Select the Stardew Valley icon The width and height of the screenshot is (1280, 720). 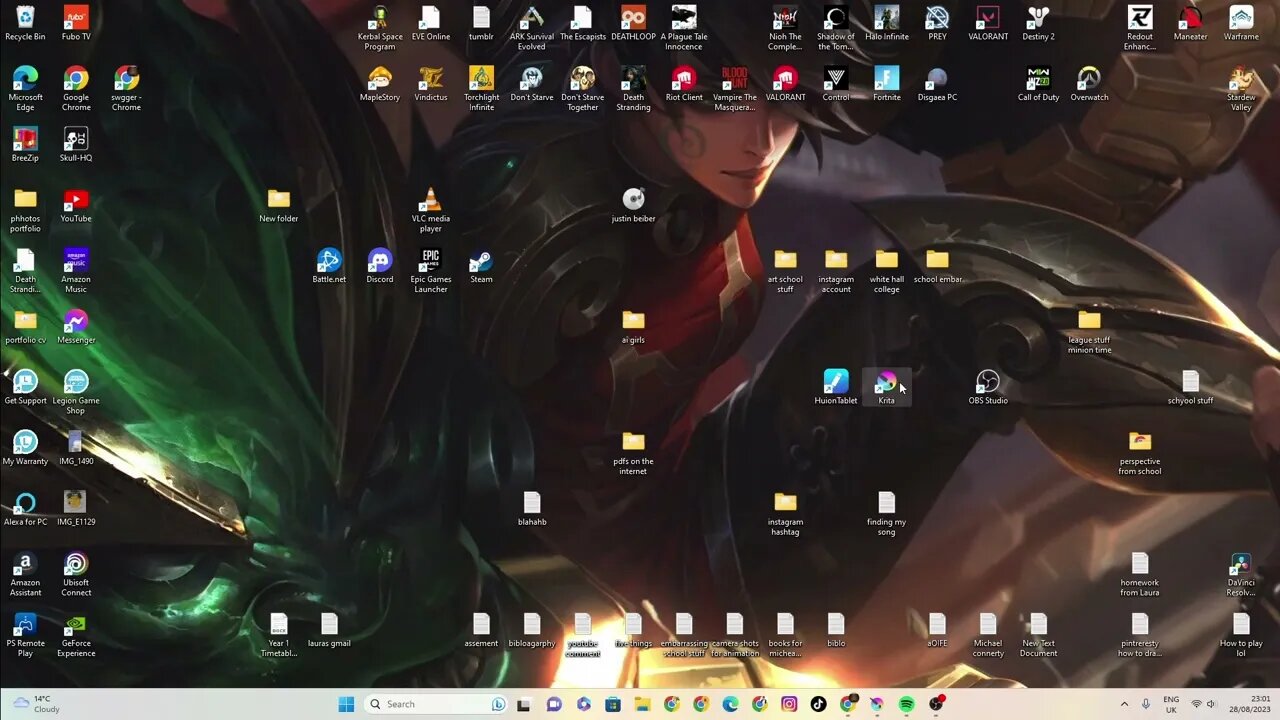(1241, 89)
